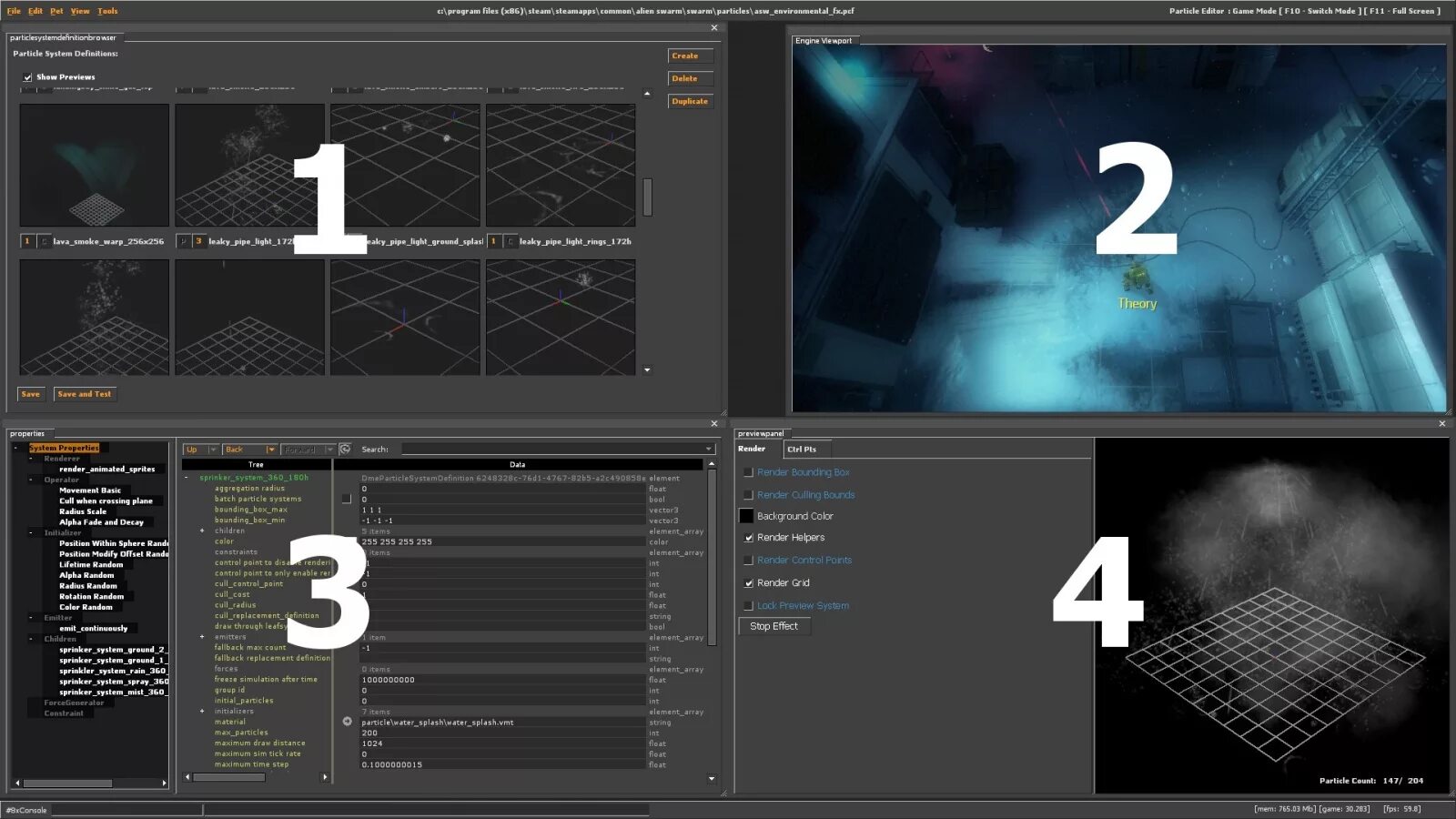The image size is (1456, 819).
Task: Toggle batch particle systems bool checkbox
Action: pos(346,499)
